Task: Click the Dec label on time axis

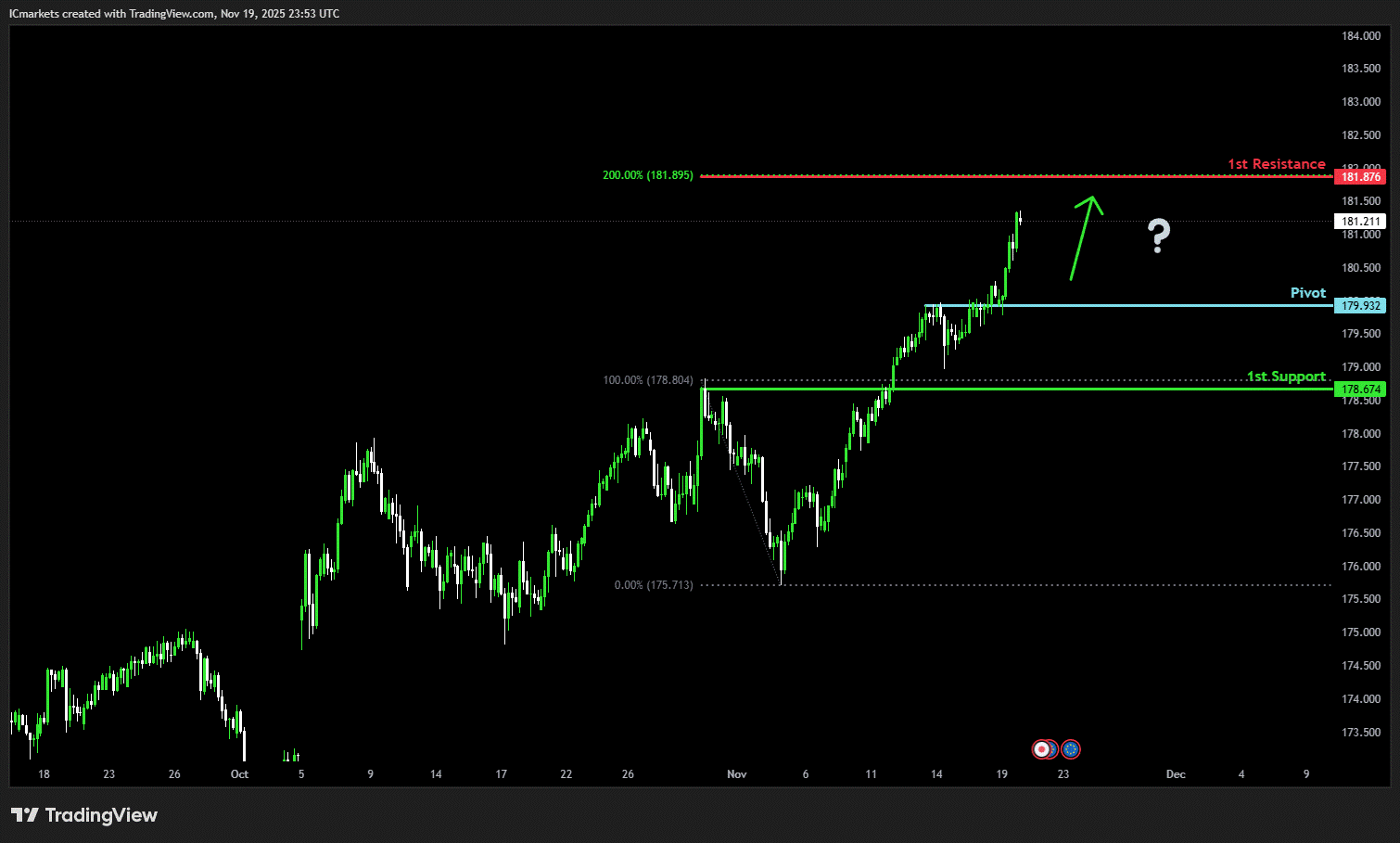Action: [1176, 774]
